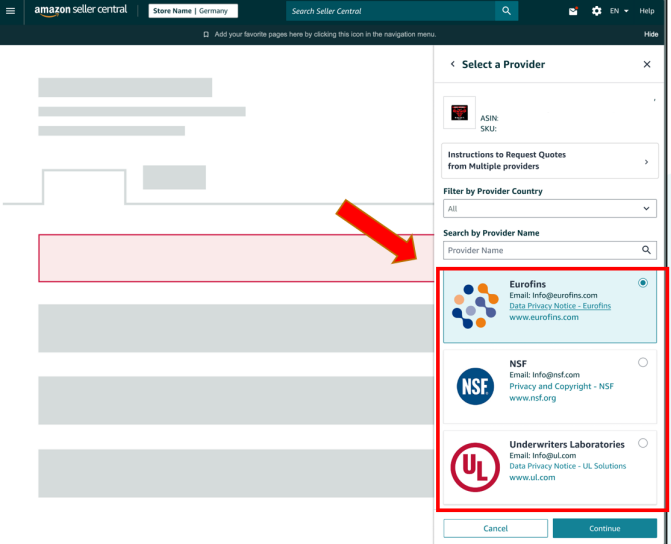Open www.eurofins.com link
671x544 pixels.
[x=543, y=317]
